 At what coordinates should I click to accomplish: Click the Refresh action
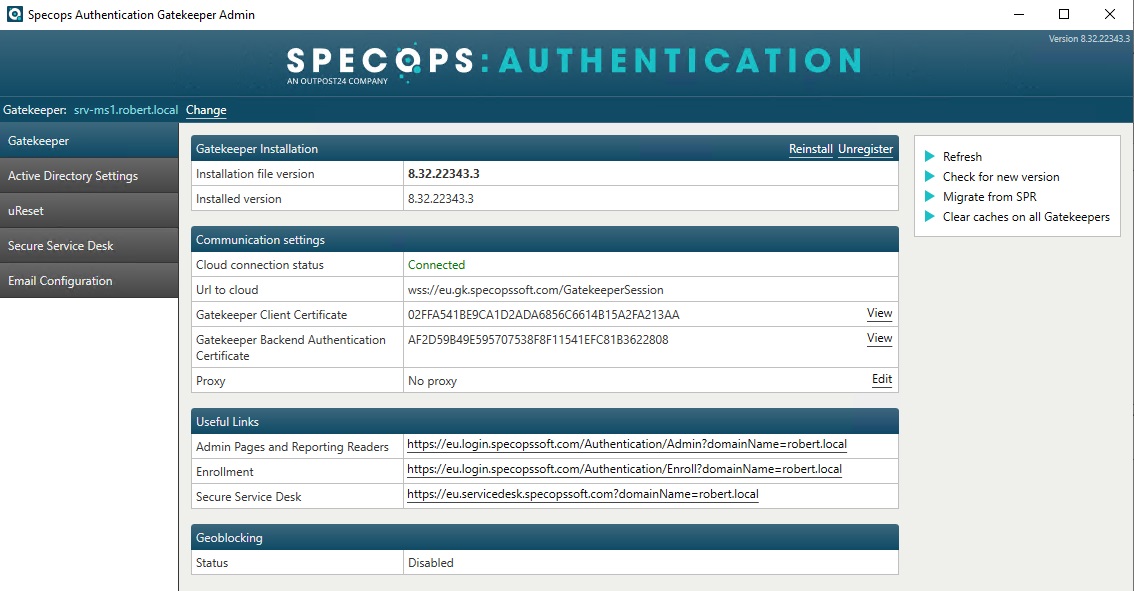click(962, 156)
